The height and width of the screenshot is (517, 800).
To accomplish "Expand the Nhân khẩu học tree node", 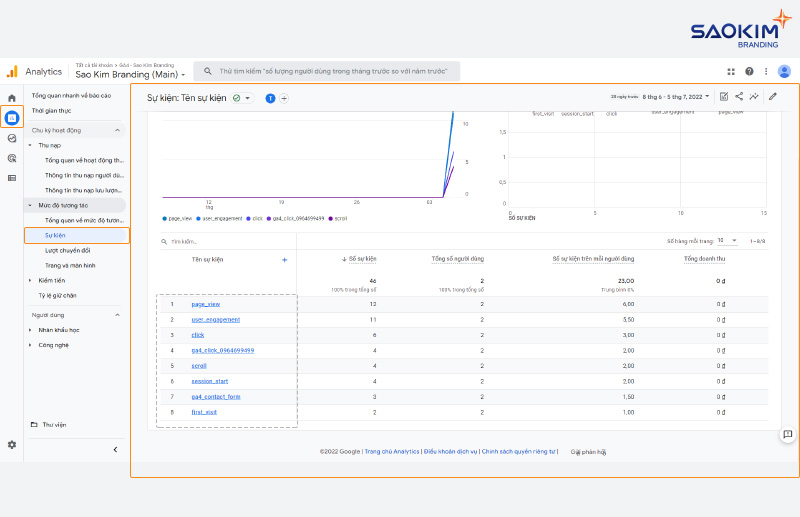I will coord(30,330).
